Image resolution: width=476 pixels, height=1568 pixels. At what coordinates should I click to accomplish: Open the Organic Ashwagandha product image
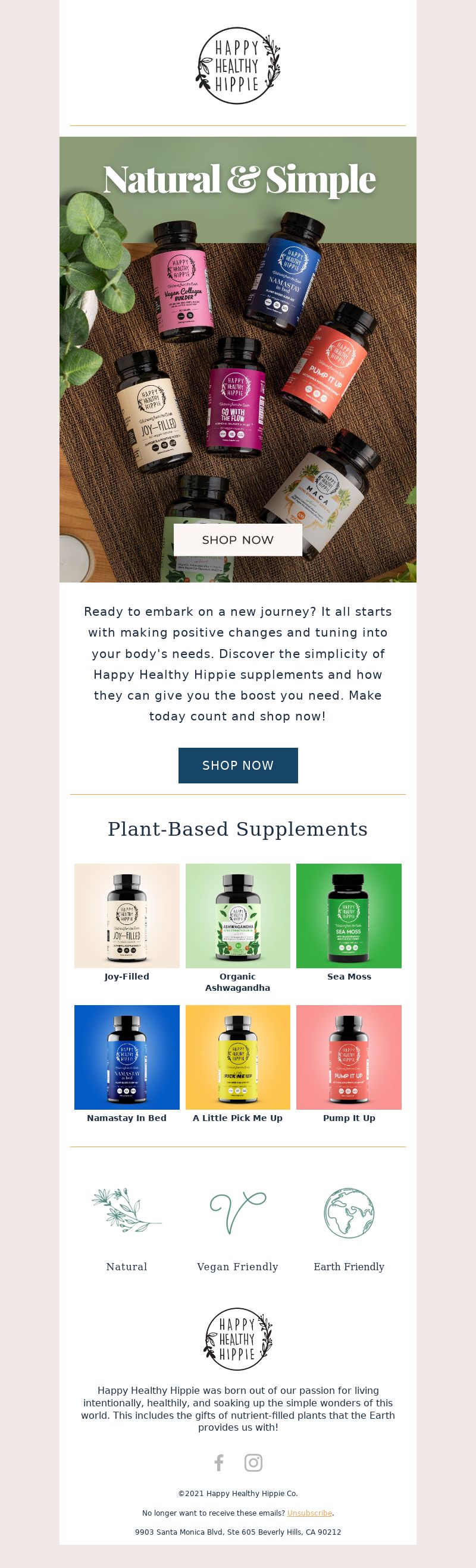tap(237, 915)
